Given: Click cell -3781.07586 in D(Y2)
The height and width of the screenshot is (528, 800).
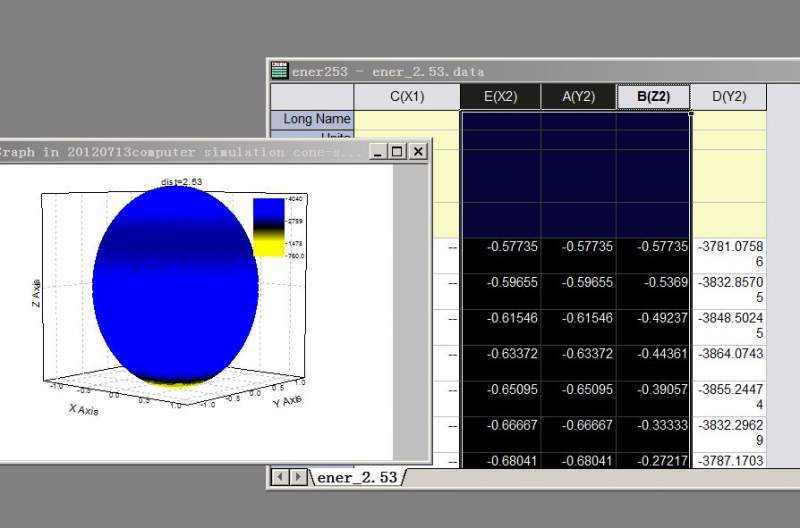Looking at the screenshot, I should pos(729,256).
